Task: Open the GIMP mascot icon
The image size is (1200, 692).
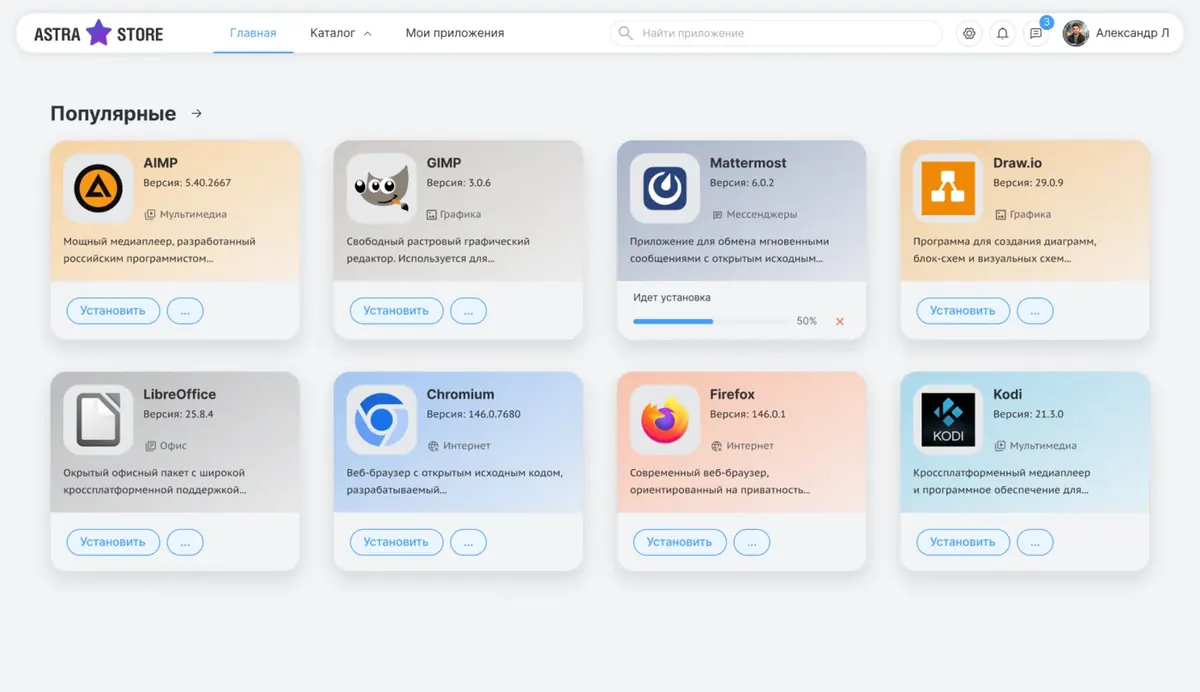Action: 381,188
